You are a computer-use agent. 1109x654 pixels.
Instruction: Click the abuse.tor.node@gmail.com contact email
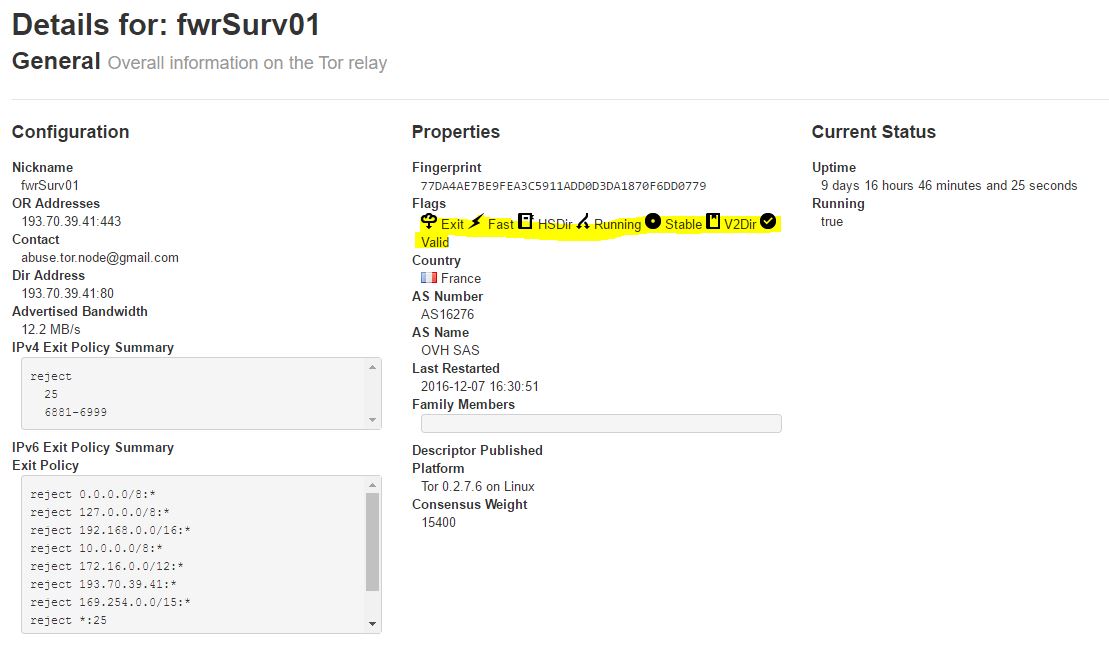click(100, 257)
